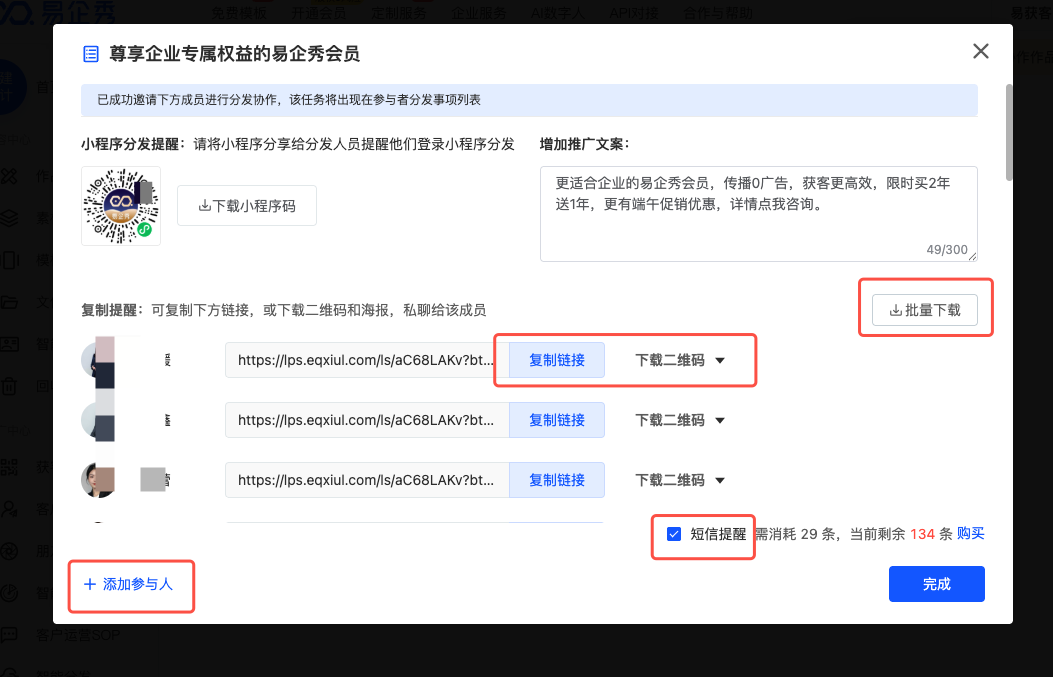Click into the promotional copy text area
Viewport: 1053px width, 677px height.
click(x=758, y=214)
